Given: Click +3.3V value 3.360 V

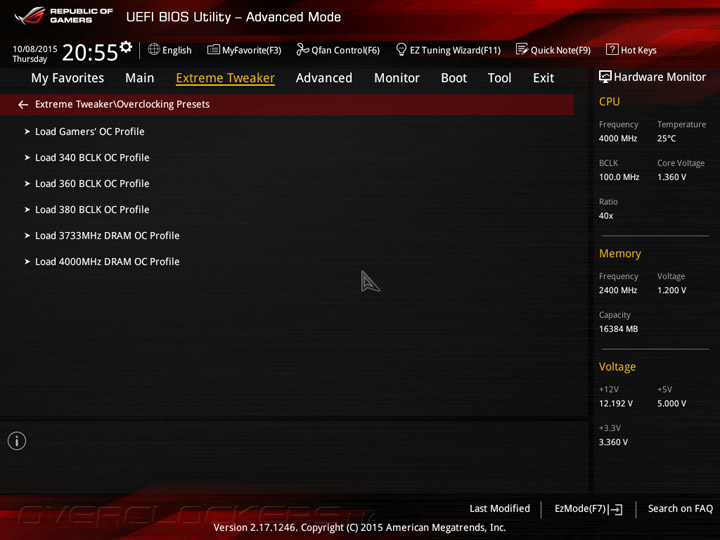Looking at the screenshot, I should [613, 442].
